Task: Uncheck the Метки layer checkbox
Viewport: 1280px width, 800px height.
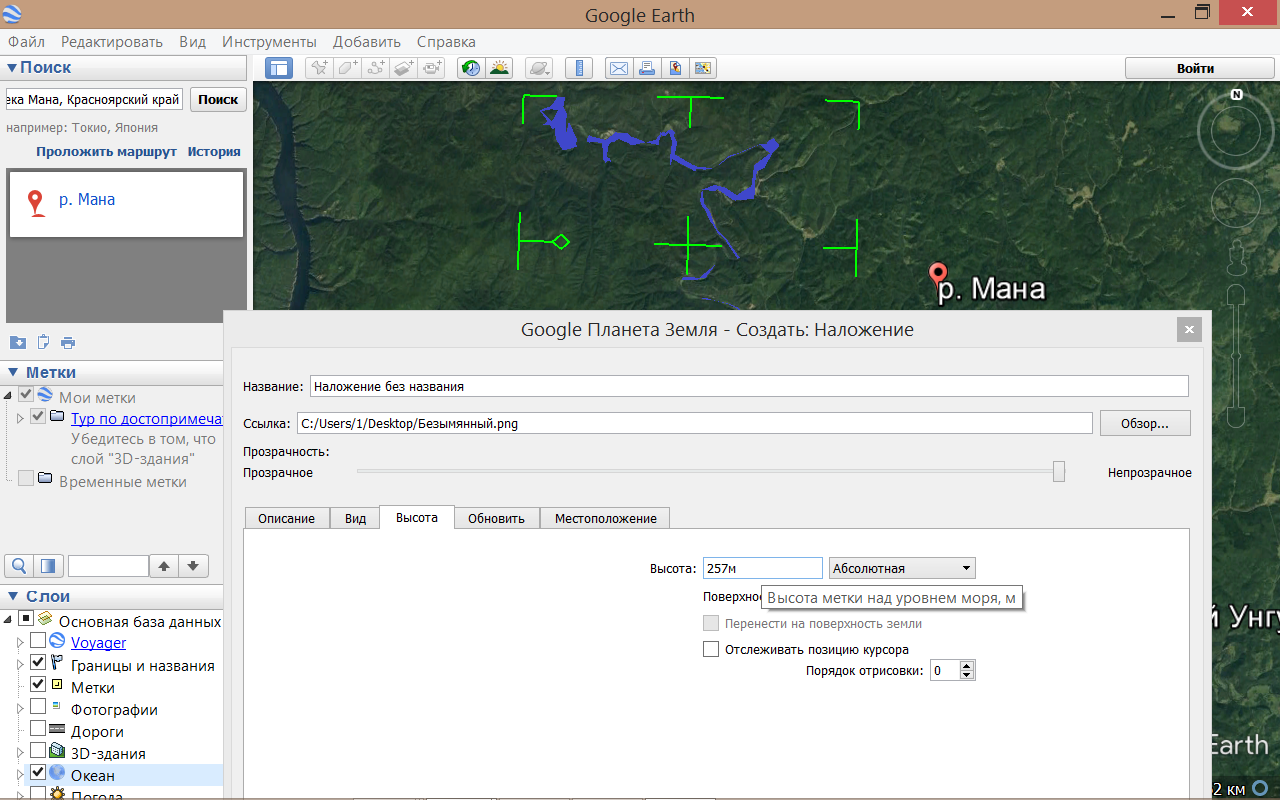Action: (38, 685)
